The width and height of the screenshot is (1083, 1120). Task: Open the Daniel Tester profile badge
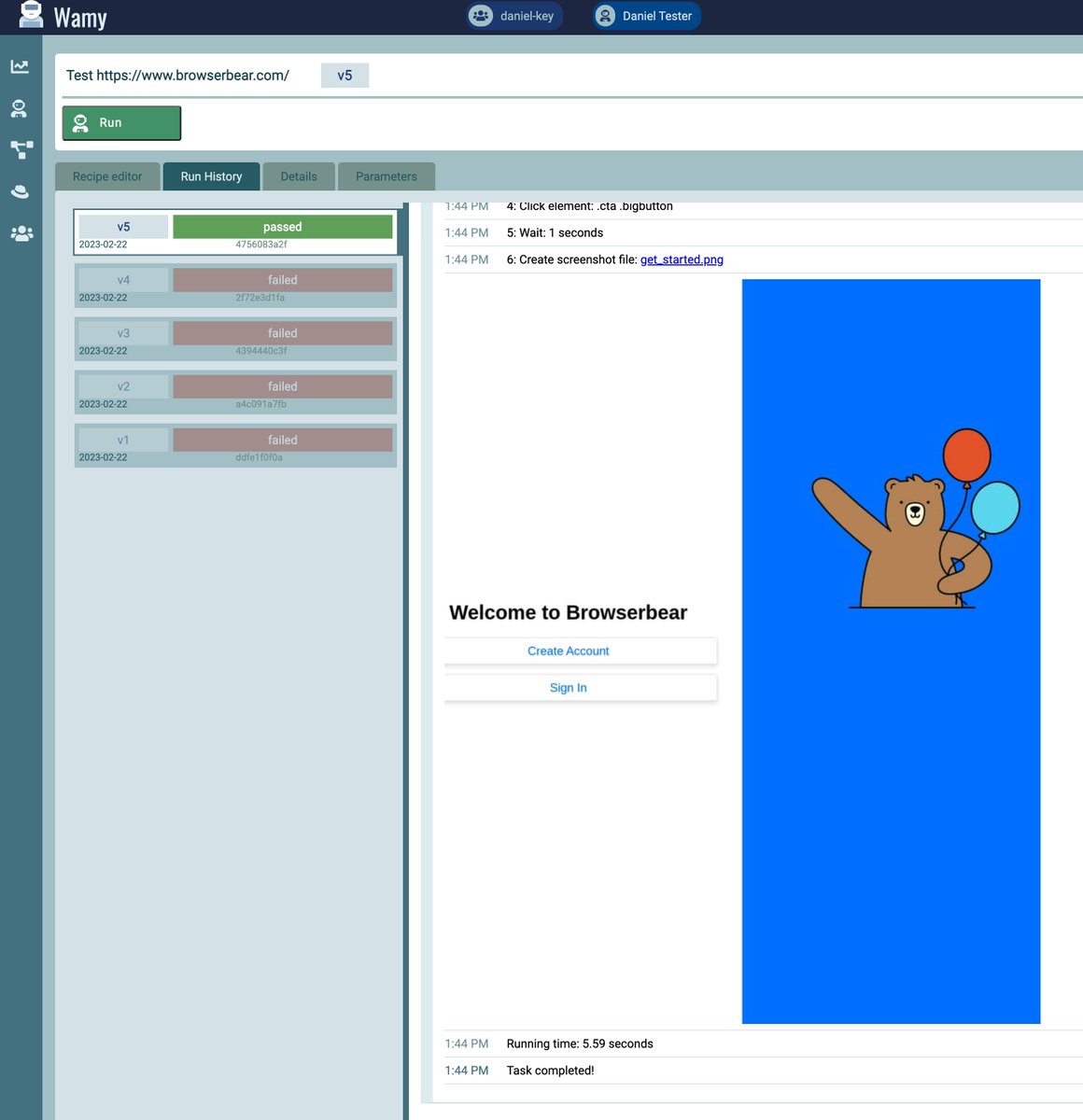(646, 16)
